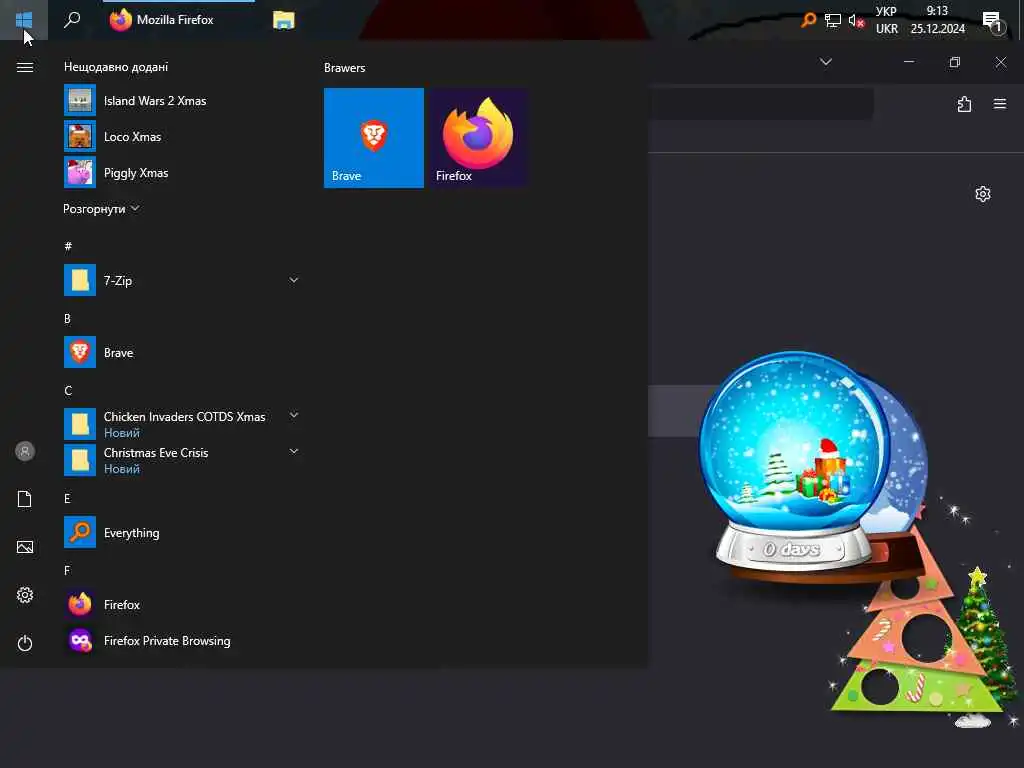Open Firefox list-all-tabs chevron
The height and width of the screenshot is (768, 1024).
pyautogui.click(x=825, y=62)
